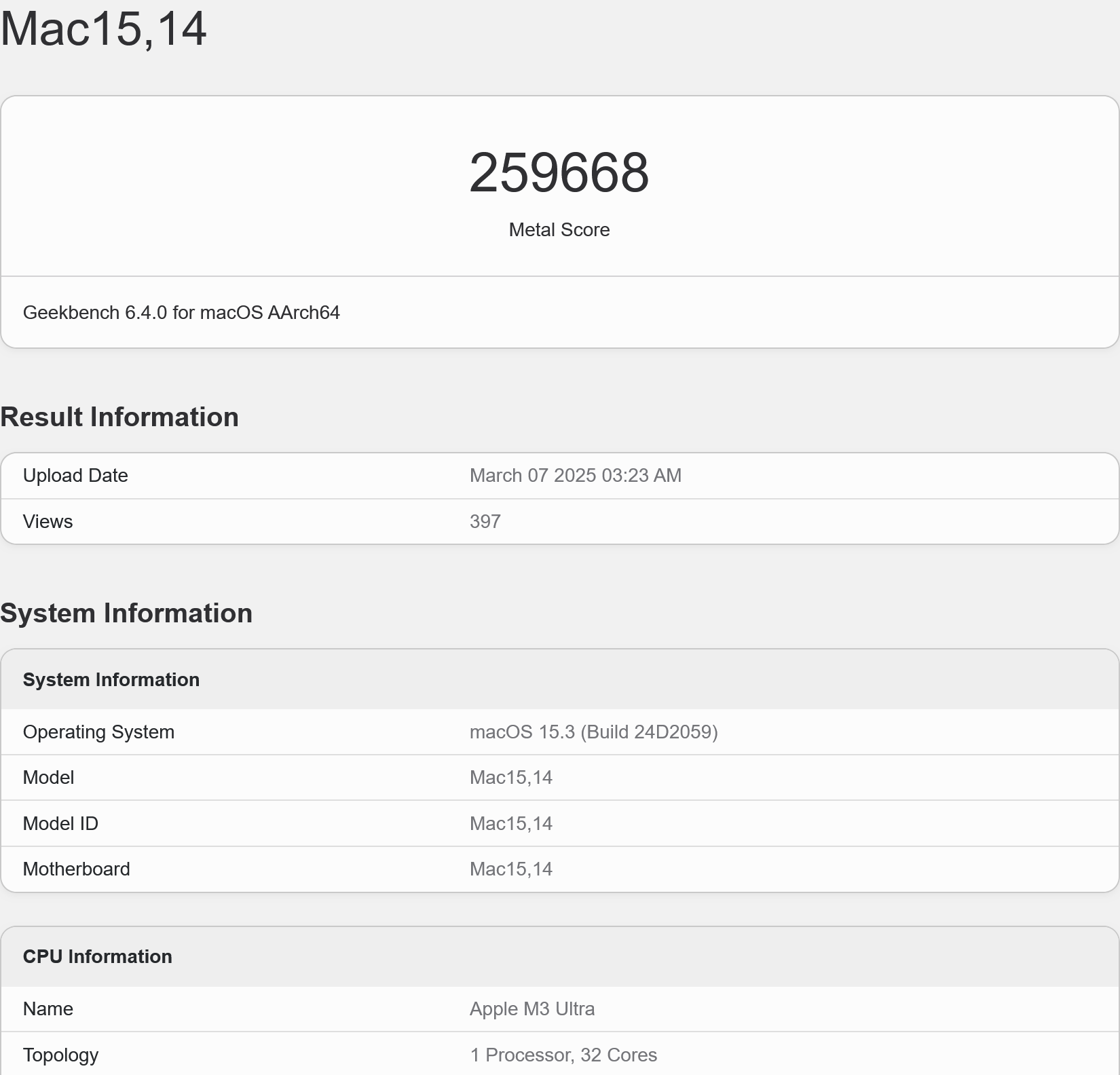Click the Views row label

point(48,521)
